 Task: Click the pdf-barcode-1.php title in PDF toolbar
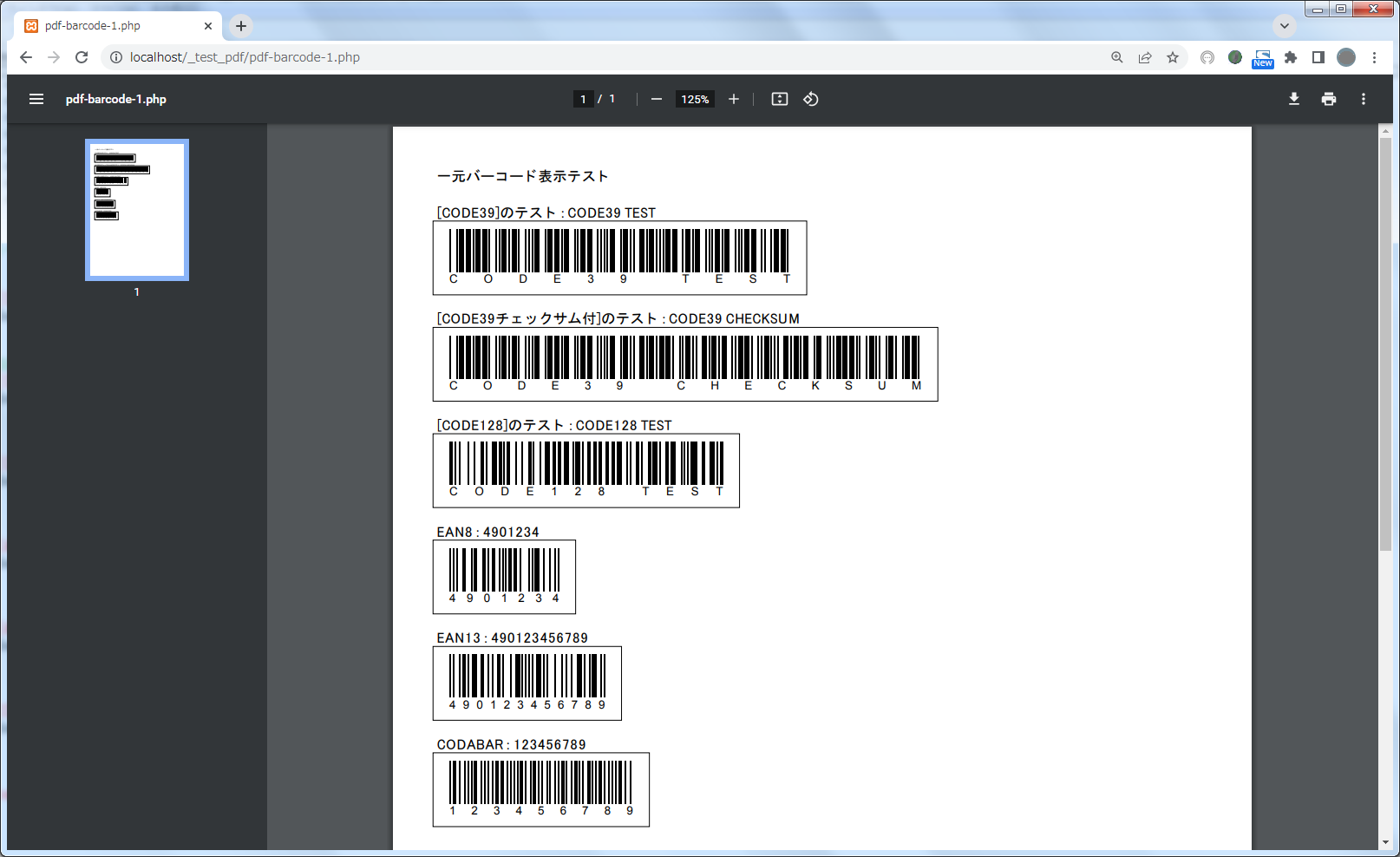tap(116, 99)
